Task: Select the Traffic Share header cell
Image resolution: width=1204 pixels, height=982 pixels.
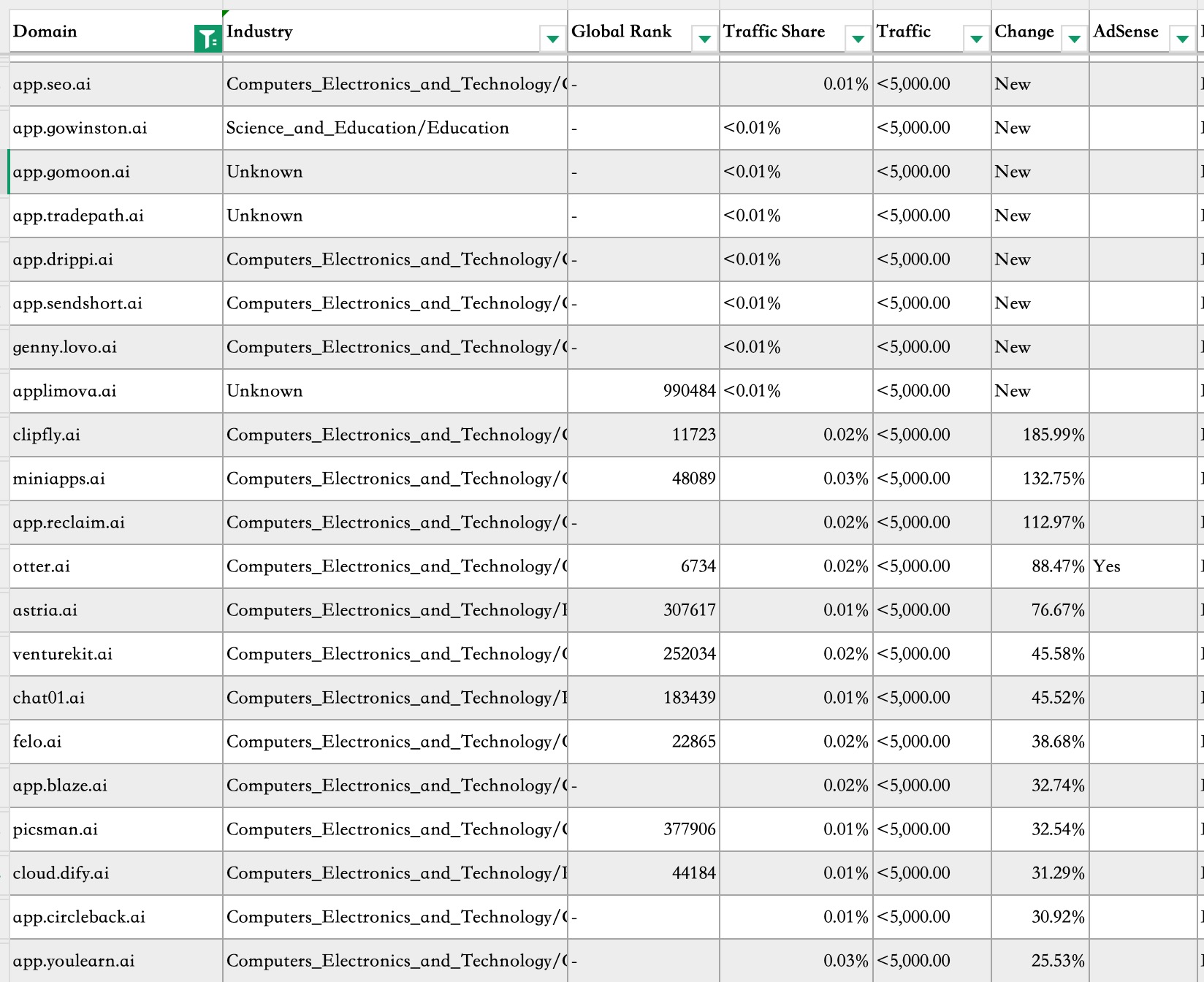Action: (796, 31)
